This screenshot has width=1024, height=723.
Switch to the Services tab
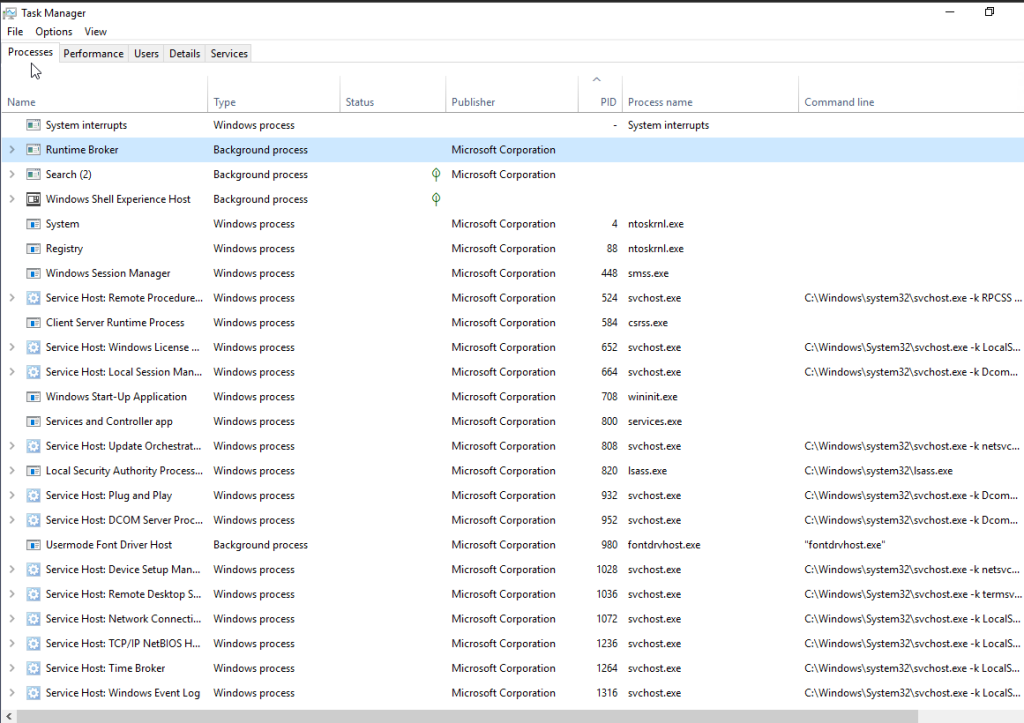click(x=229, y=54)
